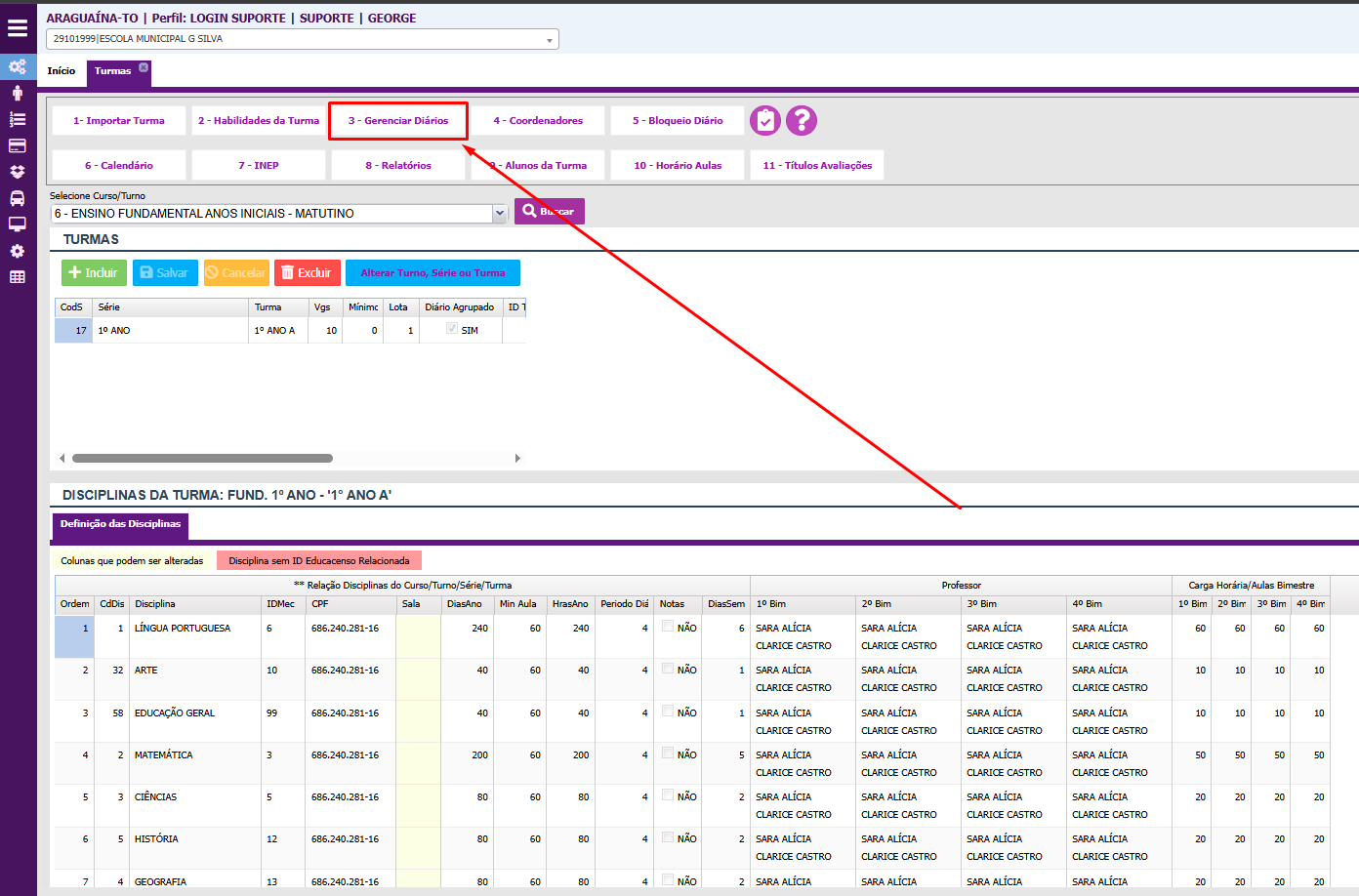Select the Definição das Disciplinas tab
1359x896 pixels.
tap(120, 524)
